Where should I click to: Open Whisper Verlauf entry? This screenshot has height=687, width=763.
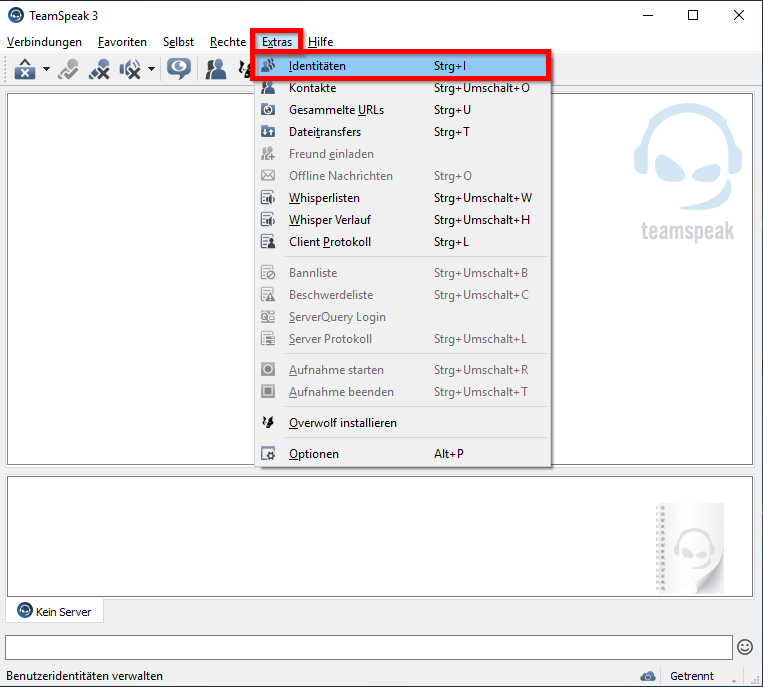coord(403,220)
